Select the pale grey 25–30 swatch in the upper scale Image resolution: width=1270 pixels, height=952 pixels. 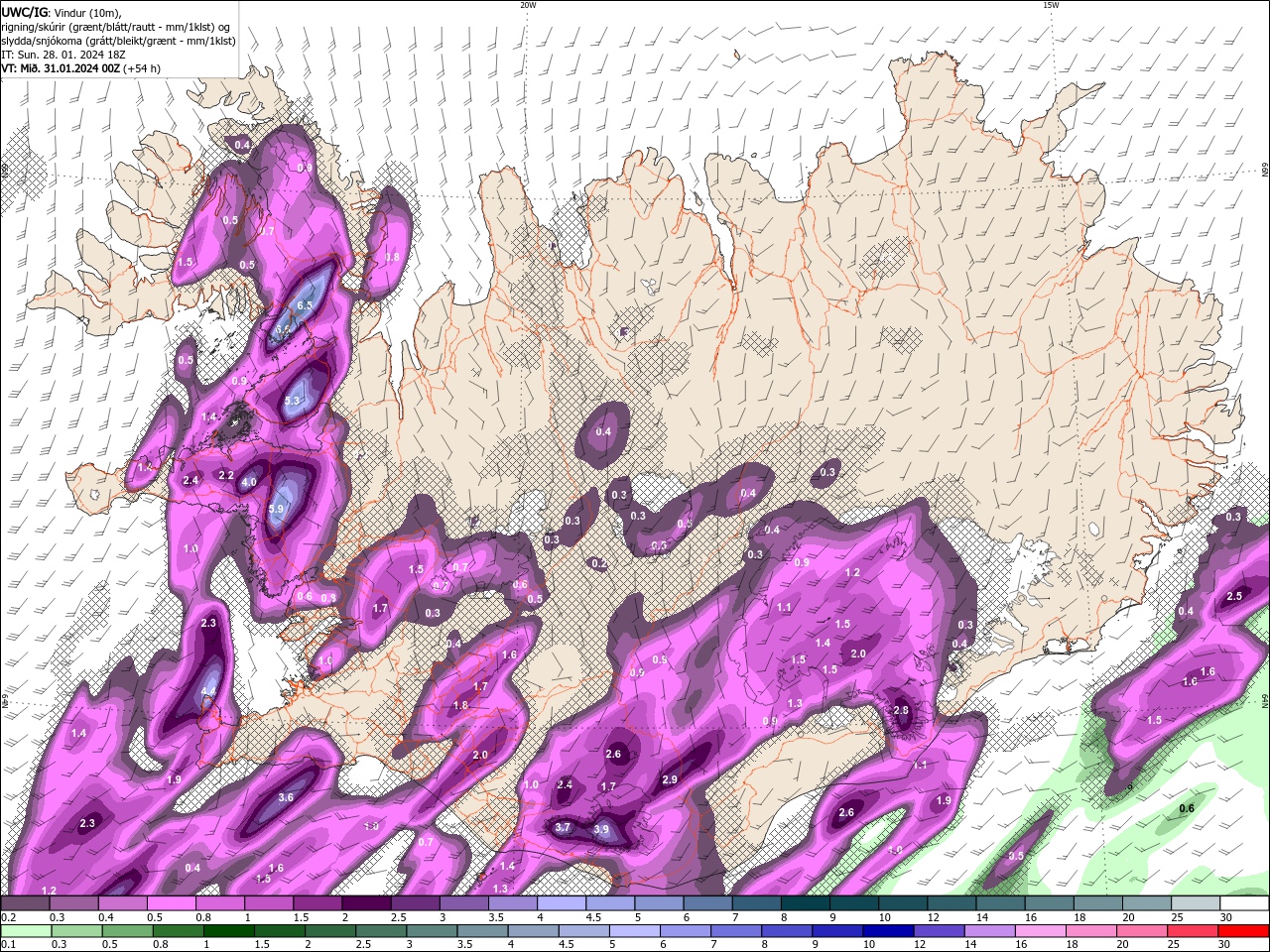click(1196, 903)
